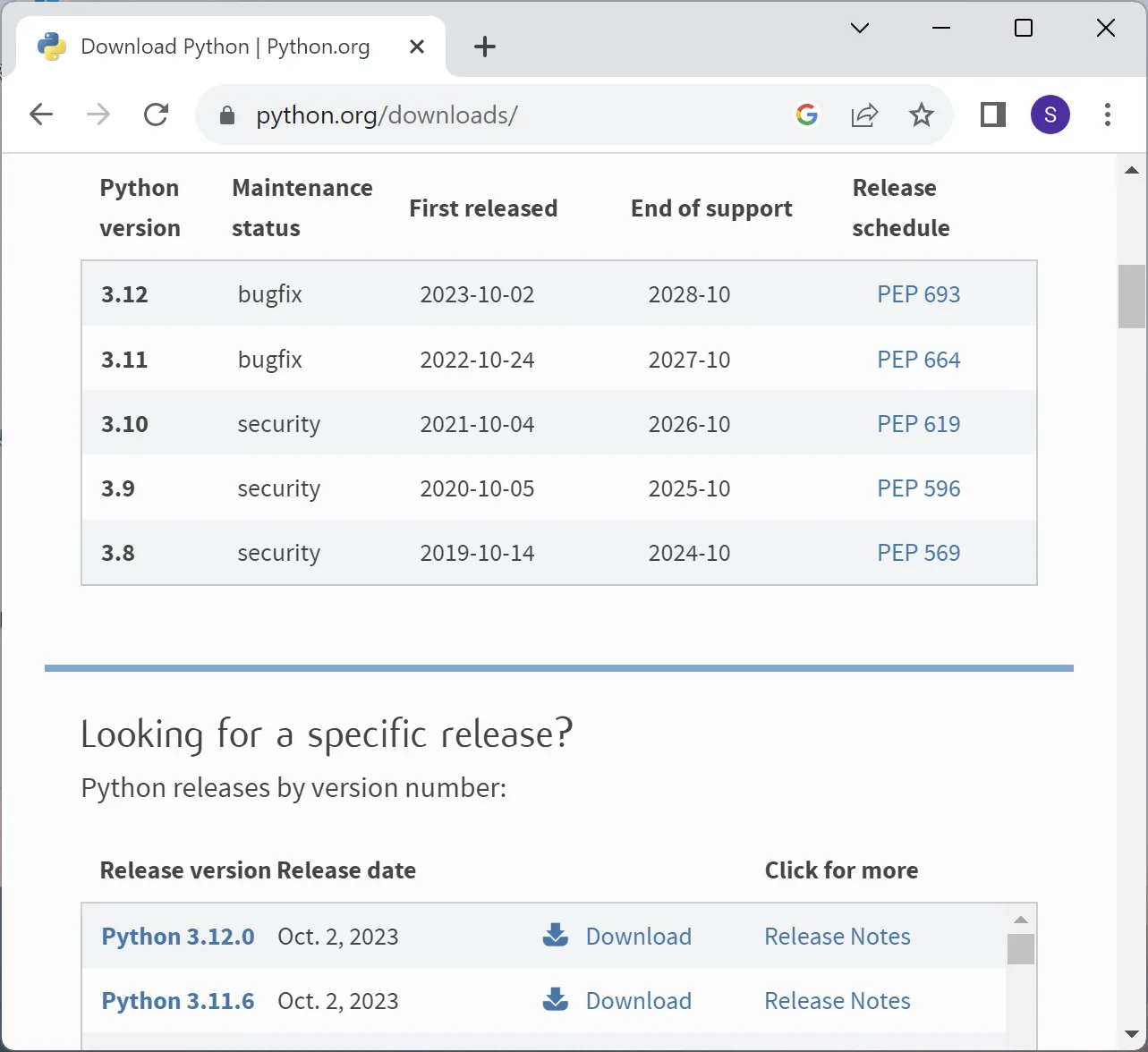Open the browser menu with three dots
This screenshot has width=1148, height=1052.
coord(1108,115)
